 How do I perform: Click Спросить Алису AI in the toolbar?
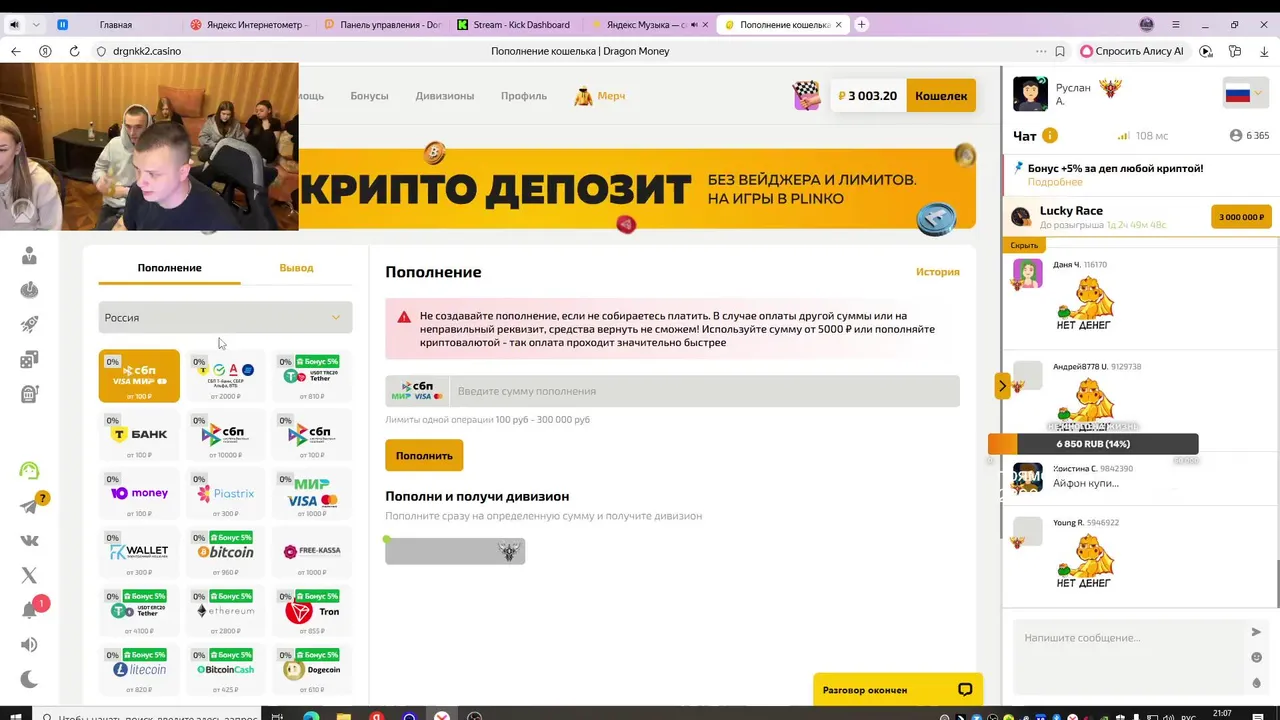click(x=1132, y=51)
